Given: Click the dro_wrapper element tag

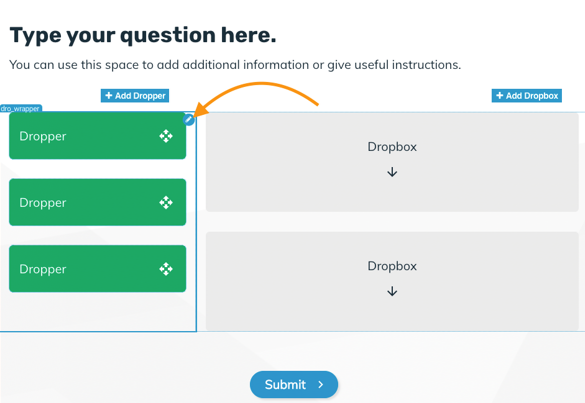Looking at the screenshot, I should pyautogui.click(x=21, y=108).
